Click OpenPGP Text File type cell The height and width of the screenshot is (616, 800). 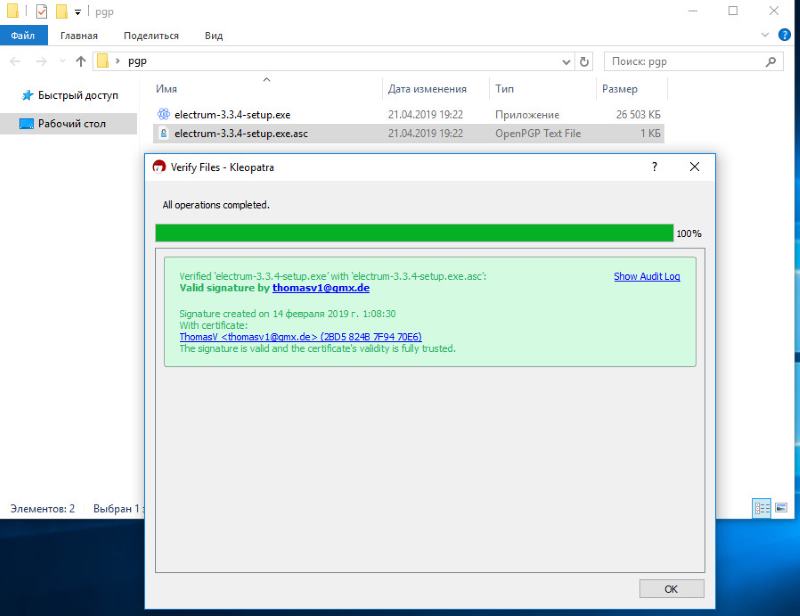pos(538,134)
